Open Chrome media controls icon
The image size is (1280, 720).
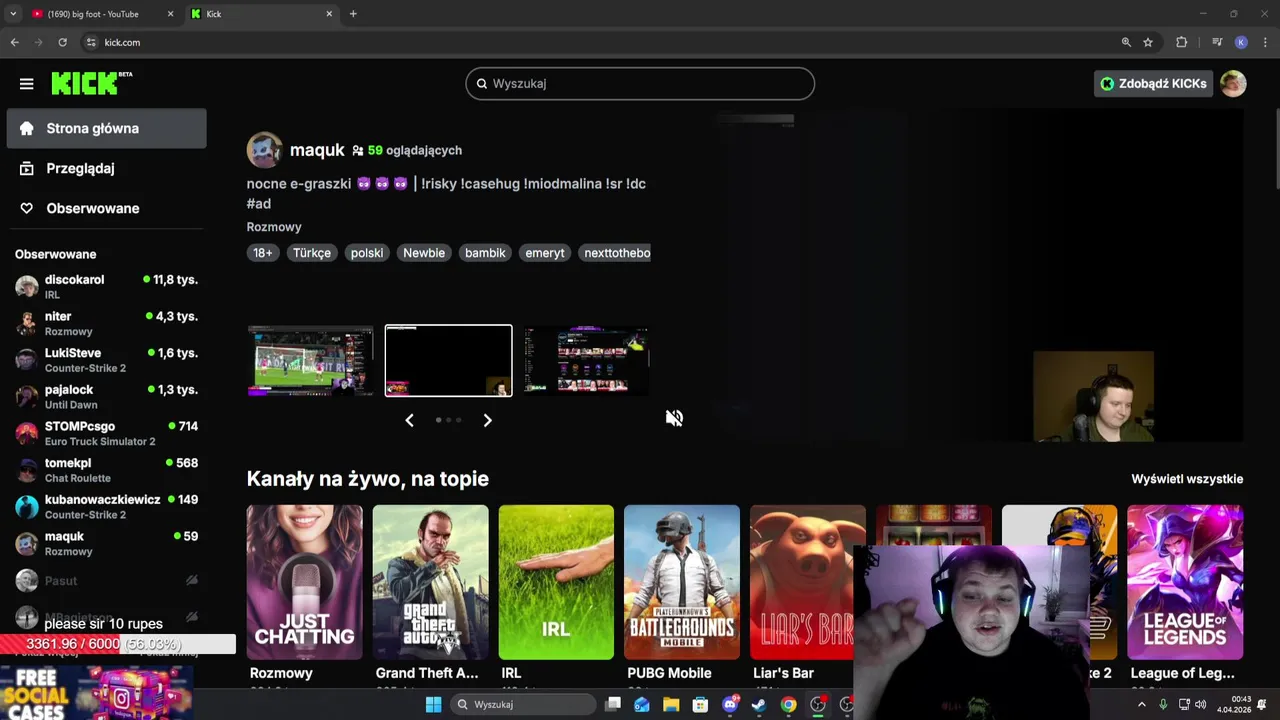click(1217, 42)
